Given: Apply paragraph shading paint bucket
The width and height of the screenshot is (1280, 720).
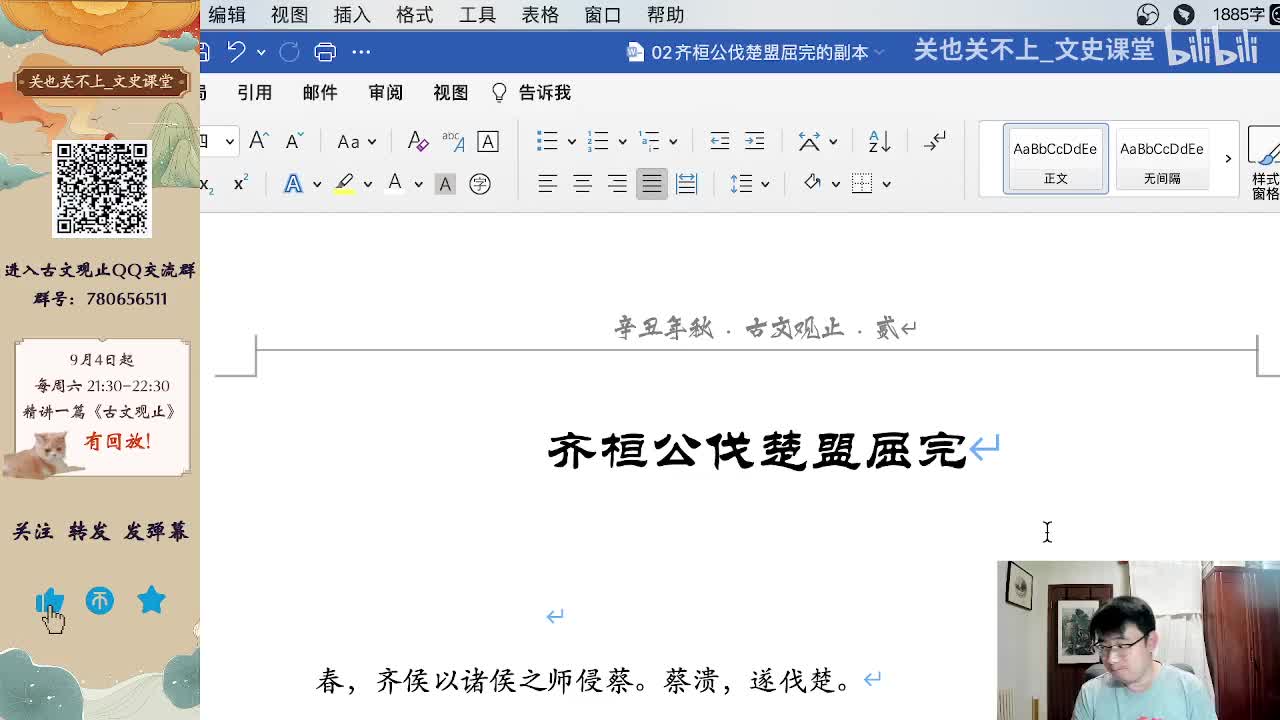Looking at the screenshot, I should 811,183.
